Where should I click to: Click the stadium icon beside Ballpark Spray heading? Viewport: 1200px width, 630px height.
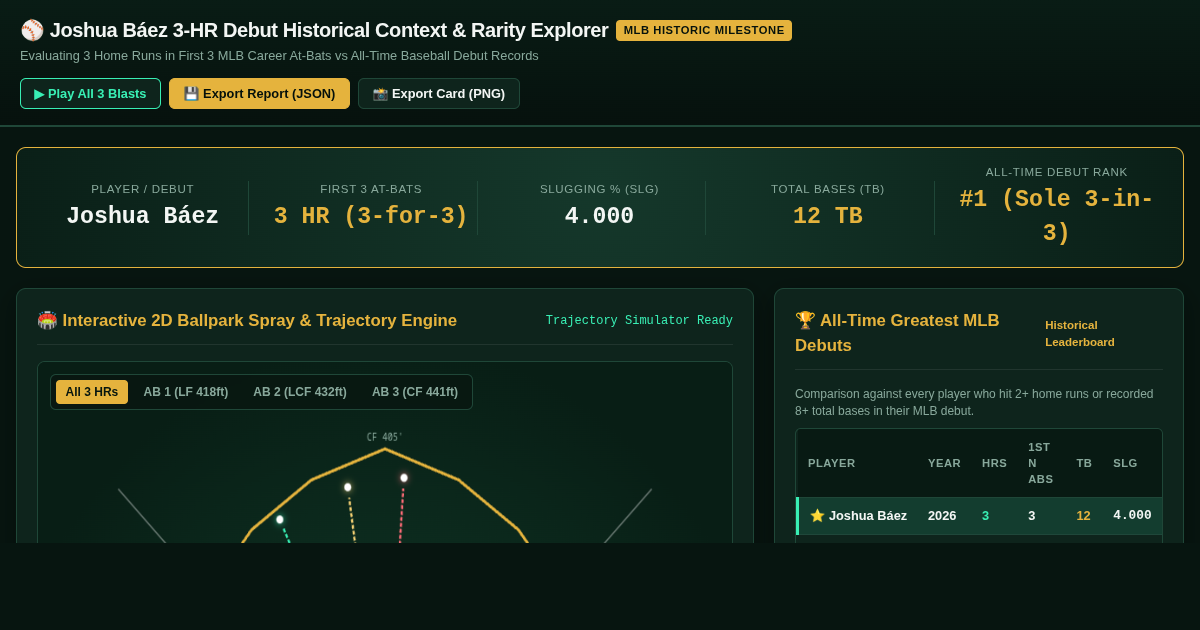pyautogui.click(x=47, y=320)
